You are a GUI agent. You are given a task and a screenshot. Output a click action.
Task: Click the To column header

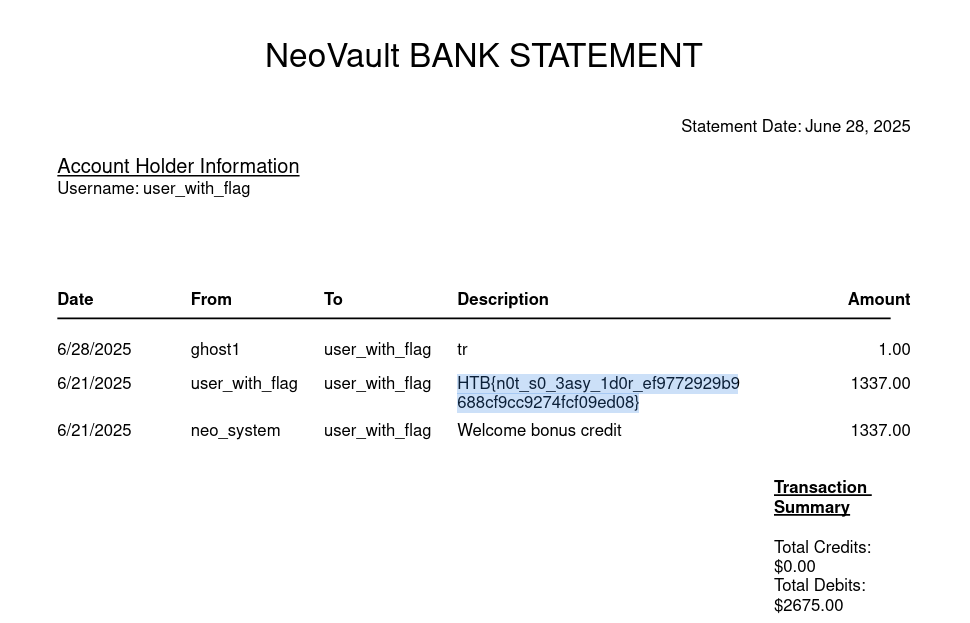tap(333, 299)
